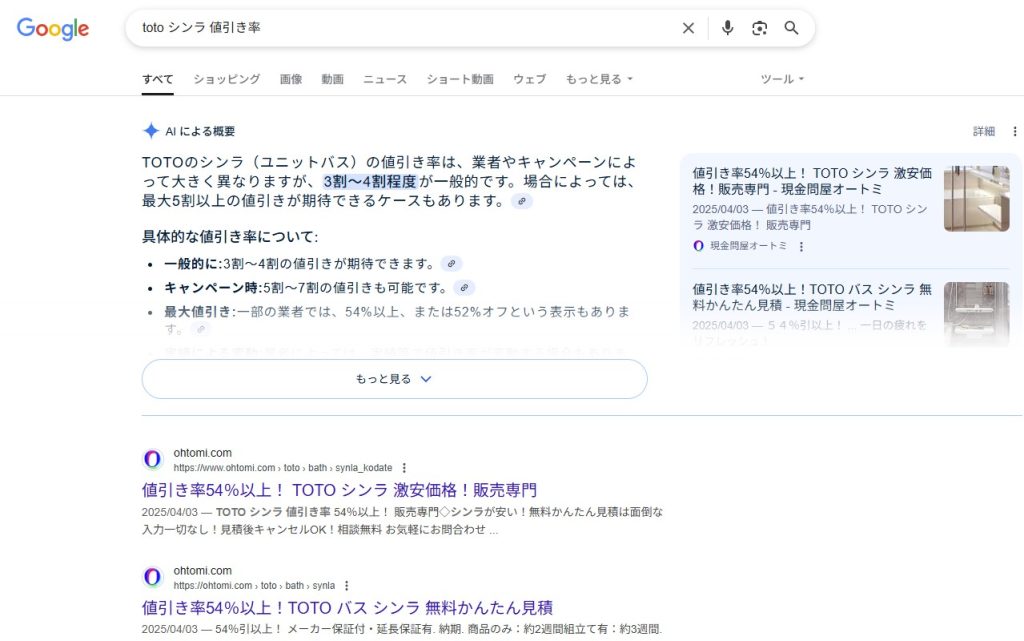The height and width of the screenshot is (641, 1024).
Task: Select the すべて tab
Action: pos(157,79)
